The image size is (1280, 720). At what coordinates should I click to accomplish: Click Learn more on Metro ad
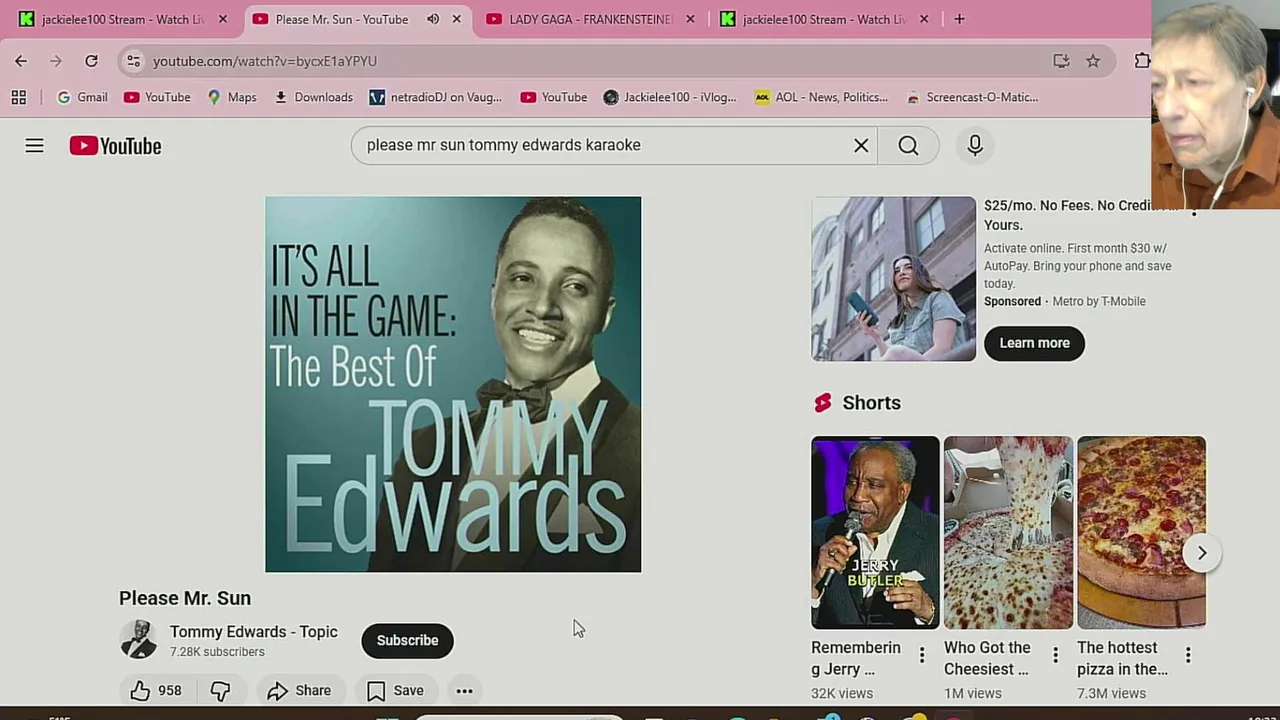point(1034,343)
